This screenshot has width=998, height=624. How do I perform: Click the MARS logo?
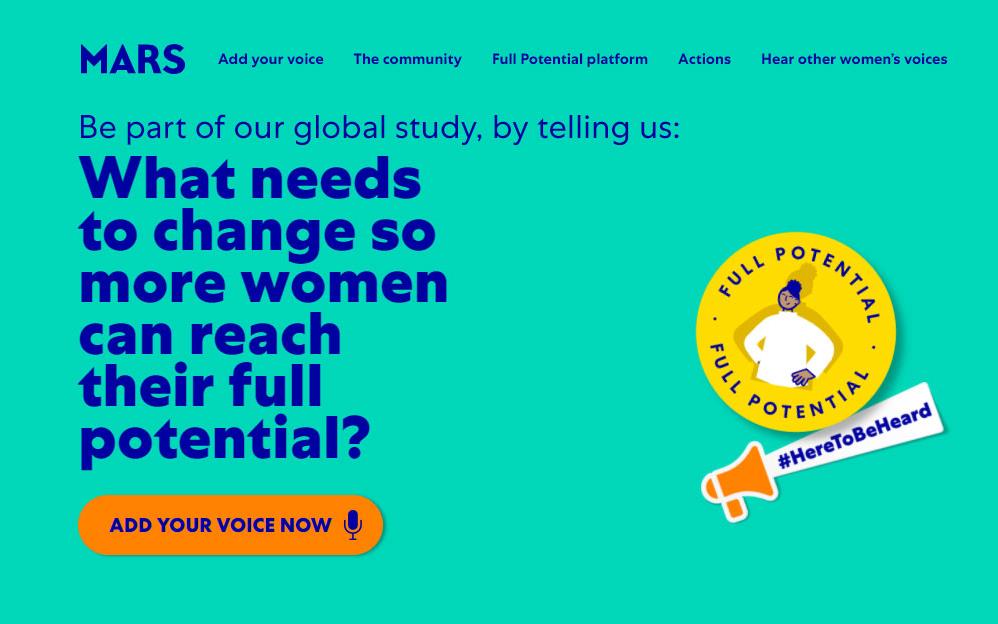pyautogui.click(x=132, y=59)
